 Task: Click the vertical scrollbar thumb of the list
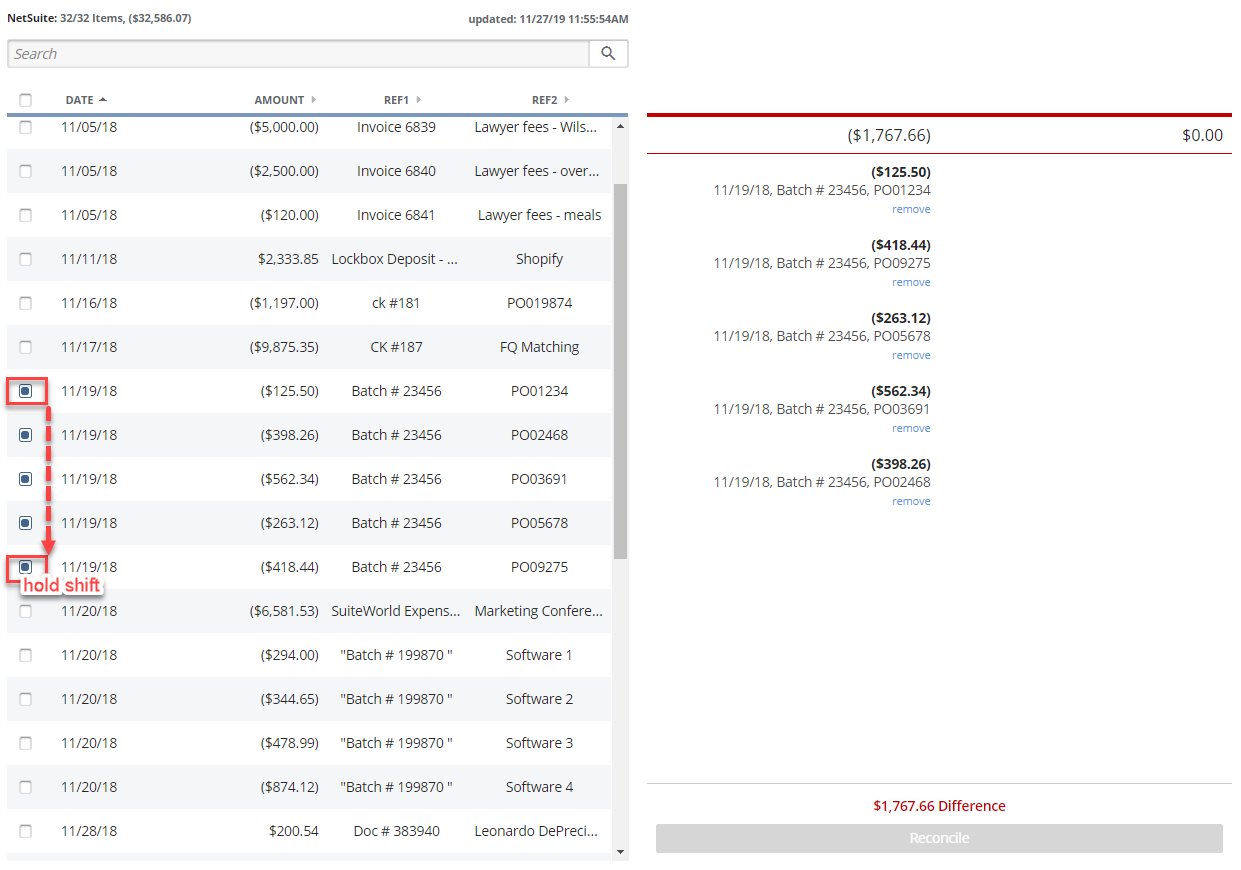click(x=620, y=370)
